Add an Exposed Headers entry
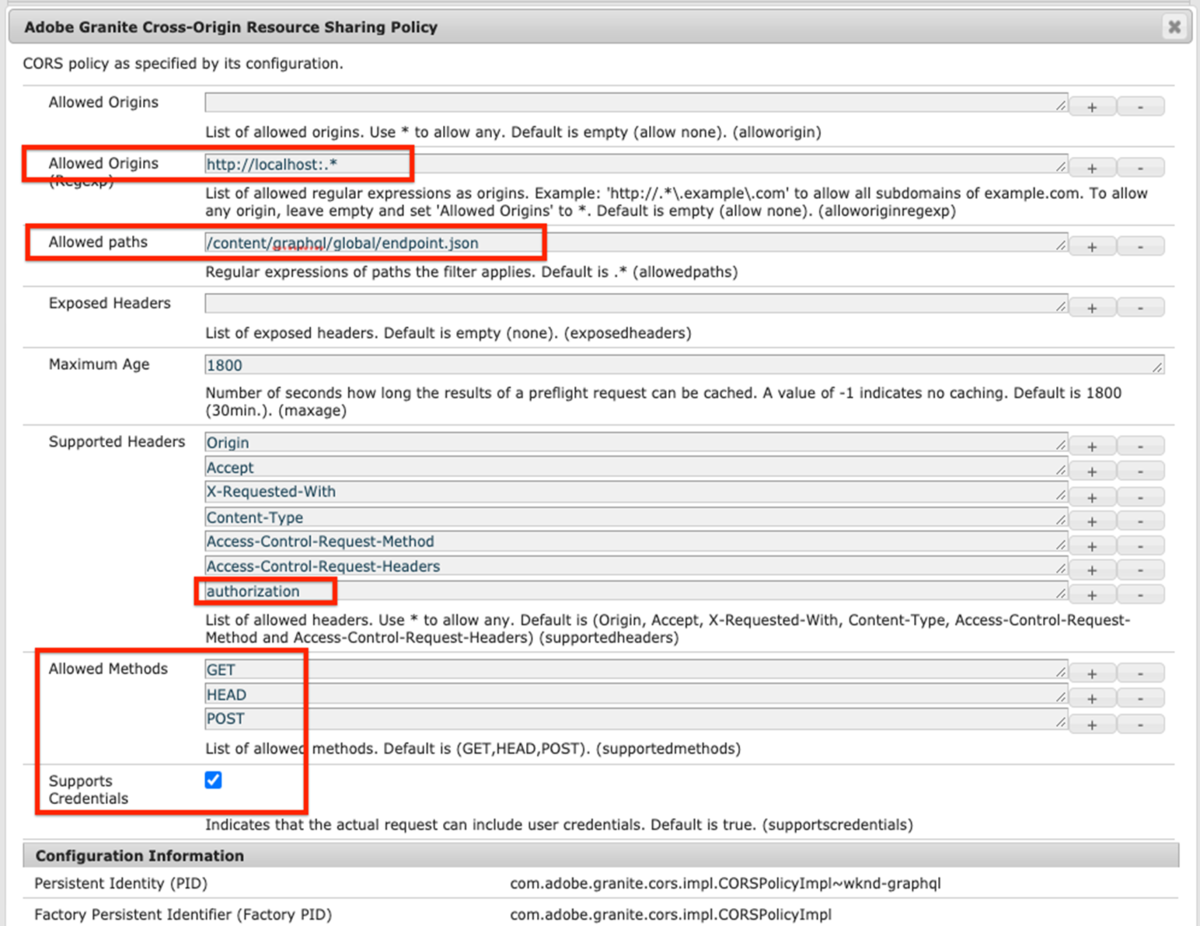Screen dimensions: 1200x926 [x=1092, y=307]
